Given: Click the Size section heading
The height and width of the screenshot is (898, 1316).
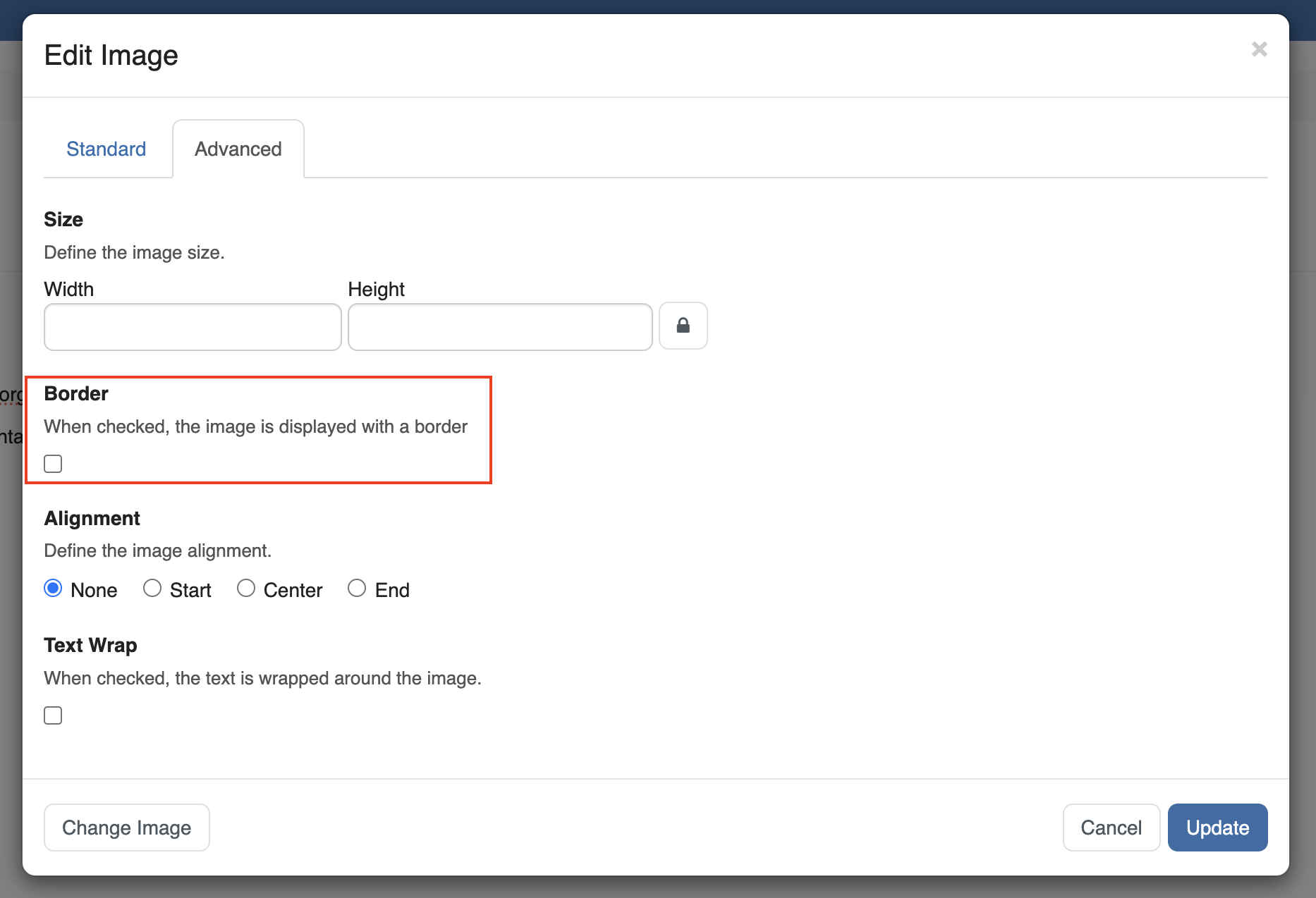Looking at the screenshot, I should pyautogui.click(x=63, y=219).
